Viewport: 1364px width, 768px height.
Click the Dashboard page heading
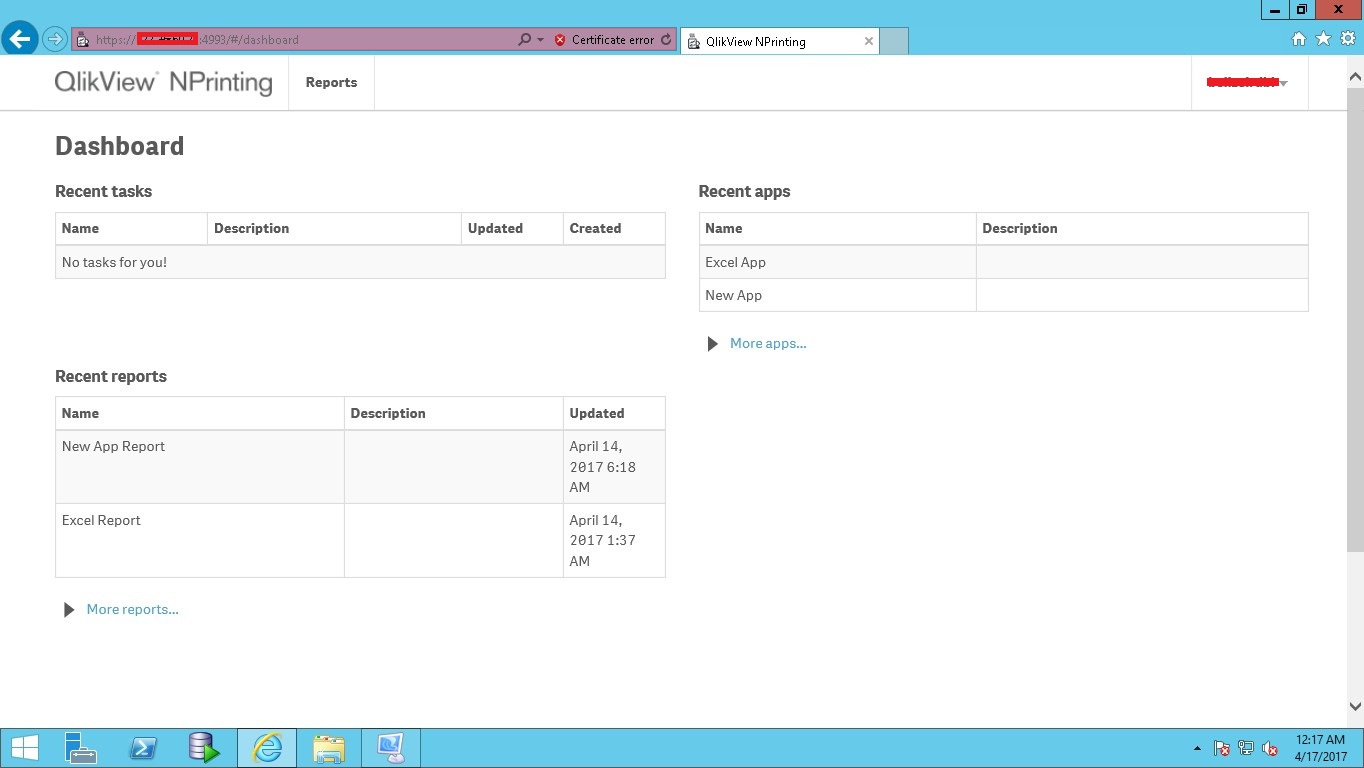coord(120,146)
